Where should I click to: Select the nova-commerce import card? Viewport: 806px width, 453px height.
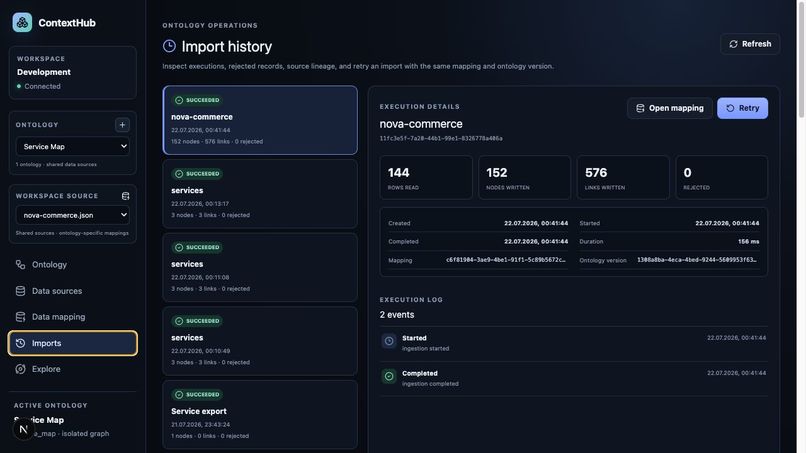pos(260,120)
